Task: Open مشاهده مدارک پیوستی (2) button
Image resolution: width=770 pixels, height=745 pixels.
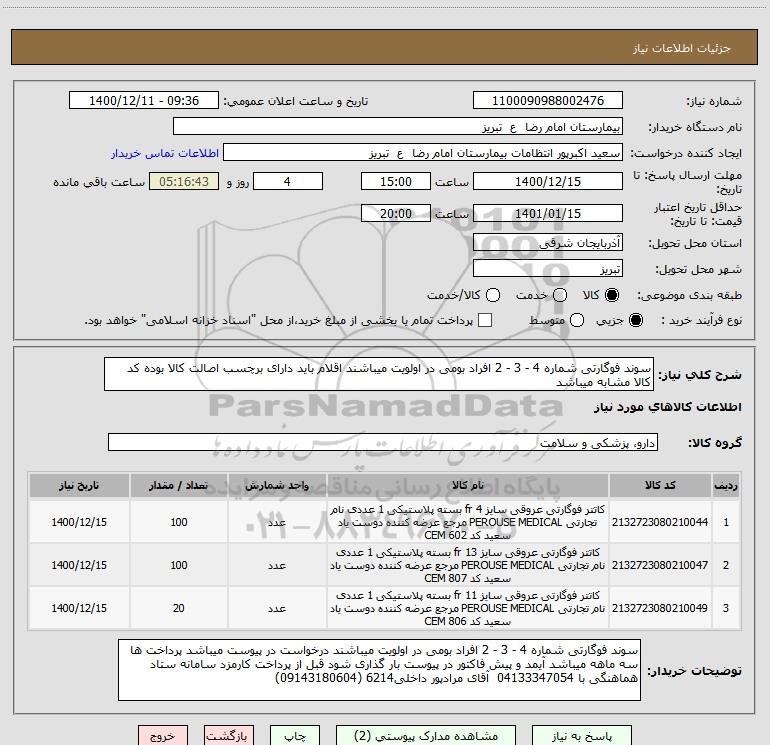Action: click(x=426, y=736)
